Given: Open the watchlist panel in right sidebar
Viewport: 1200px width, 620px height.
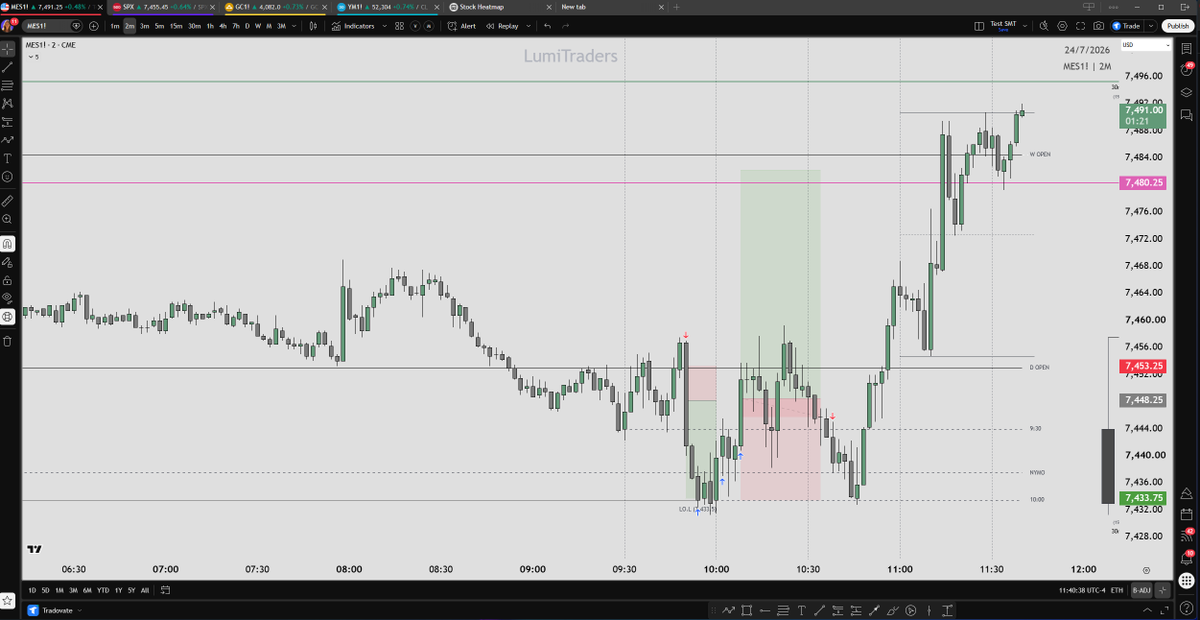Looking at the screenshot, I should 1189,46.
